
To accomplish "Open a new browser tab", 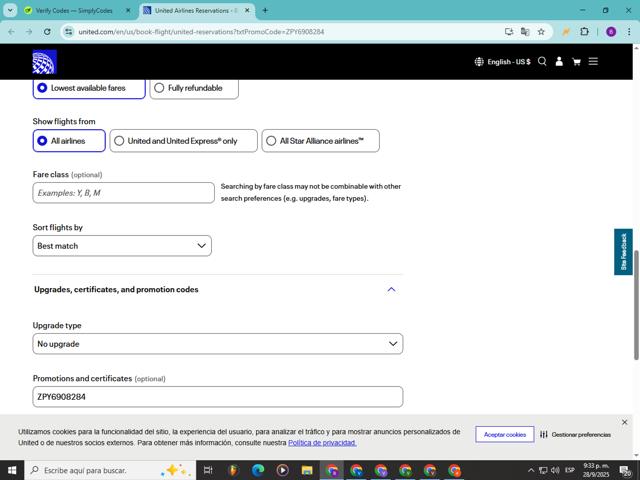I will (x=265, y=11).
